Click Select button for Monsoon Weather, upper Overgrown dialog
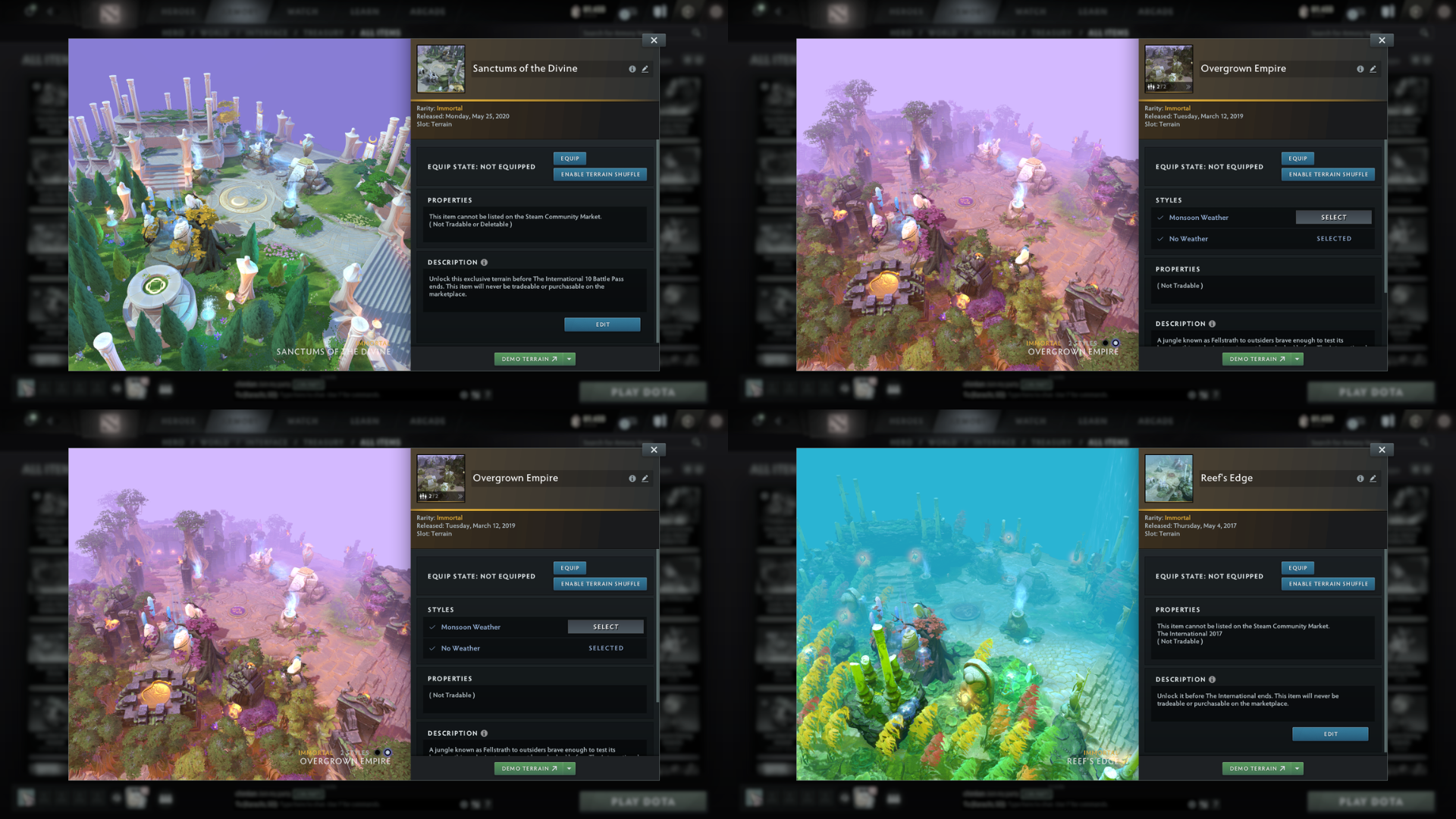Viewport: 1456px width, 819px height. click(1334, 218)
